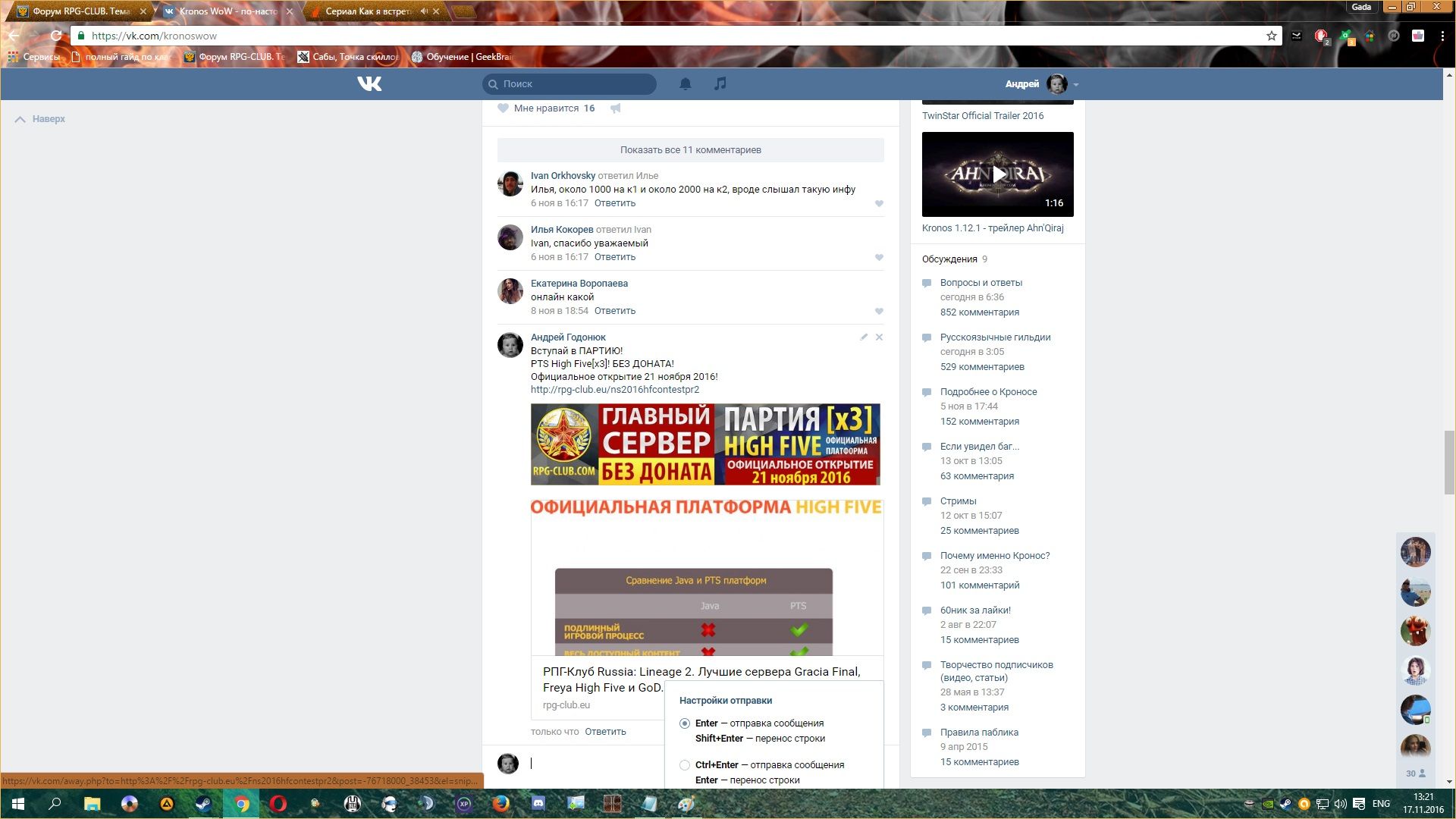This screenshot has height=819, width=1456.
Task: Open Сервисы bookmark in bookmarks bar
Action: tap(33, 57)
